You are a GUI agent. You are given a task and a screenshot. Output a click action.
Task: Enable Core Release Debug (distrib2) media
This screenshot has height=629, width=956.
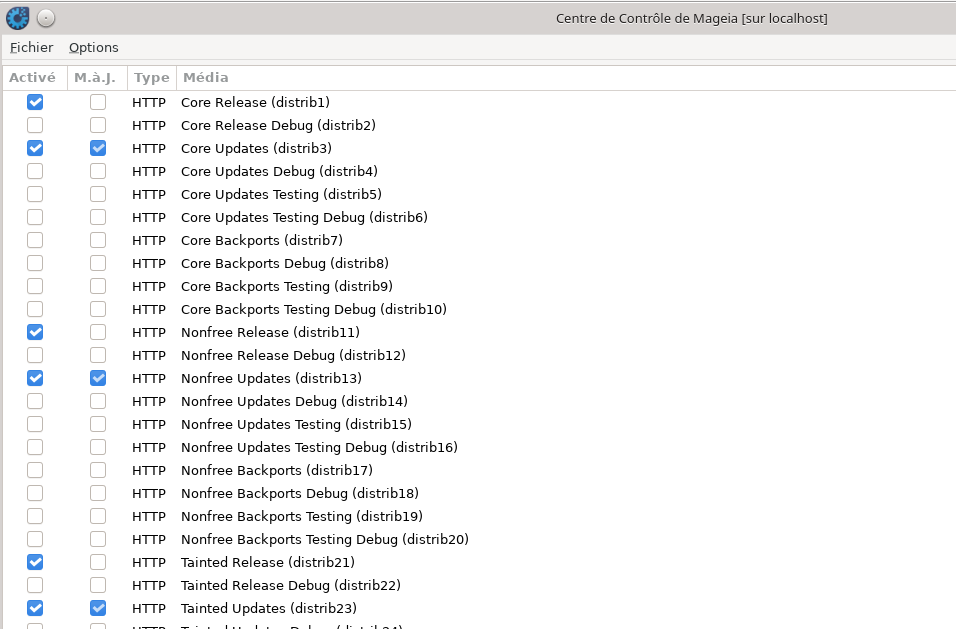[35, 125]
